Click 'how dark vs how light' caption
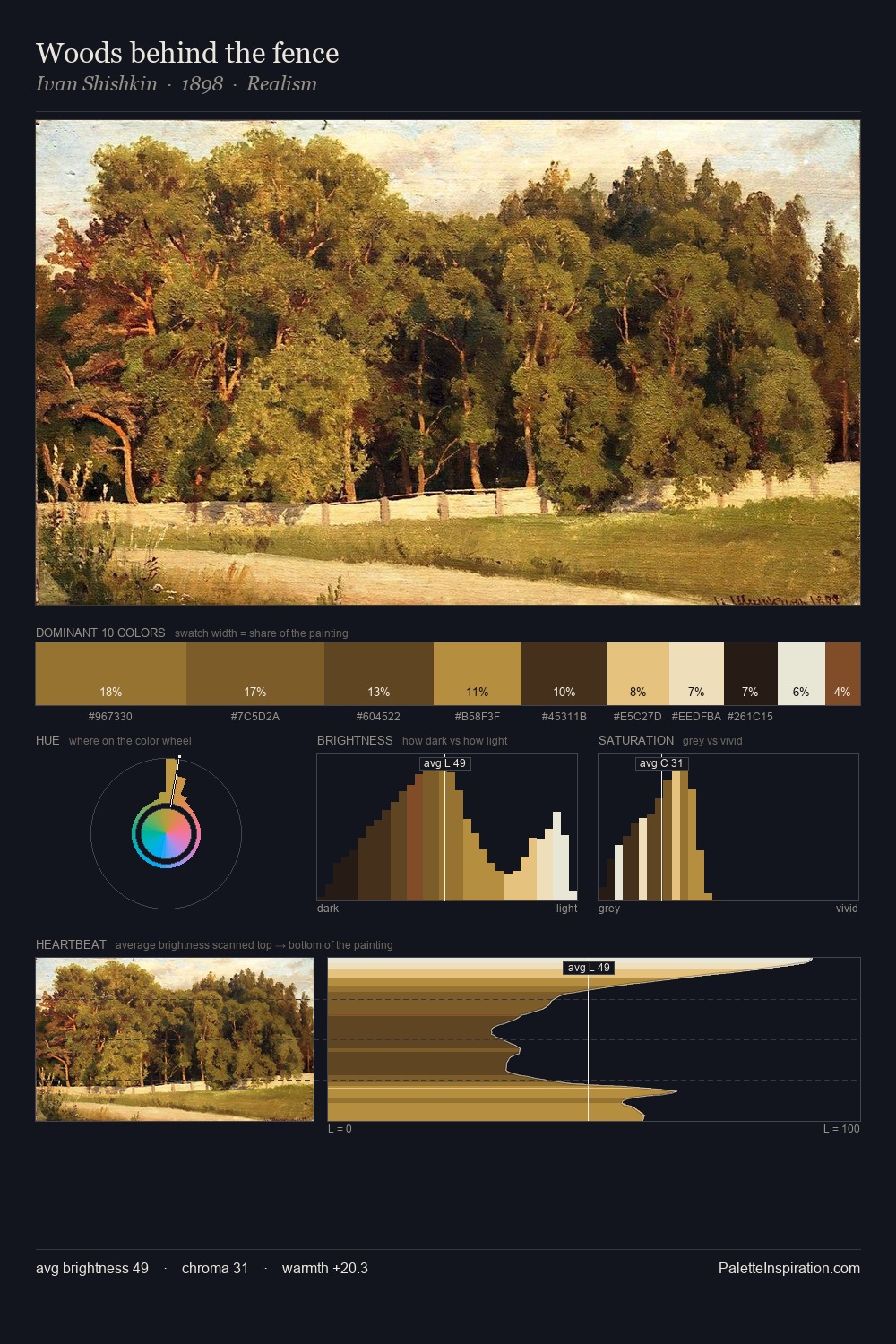Image resolution: width=896 pixels, height=1344 pixels. point(454,741)
